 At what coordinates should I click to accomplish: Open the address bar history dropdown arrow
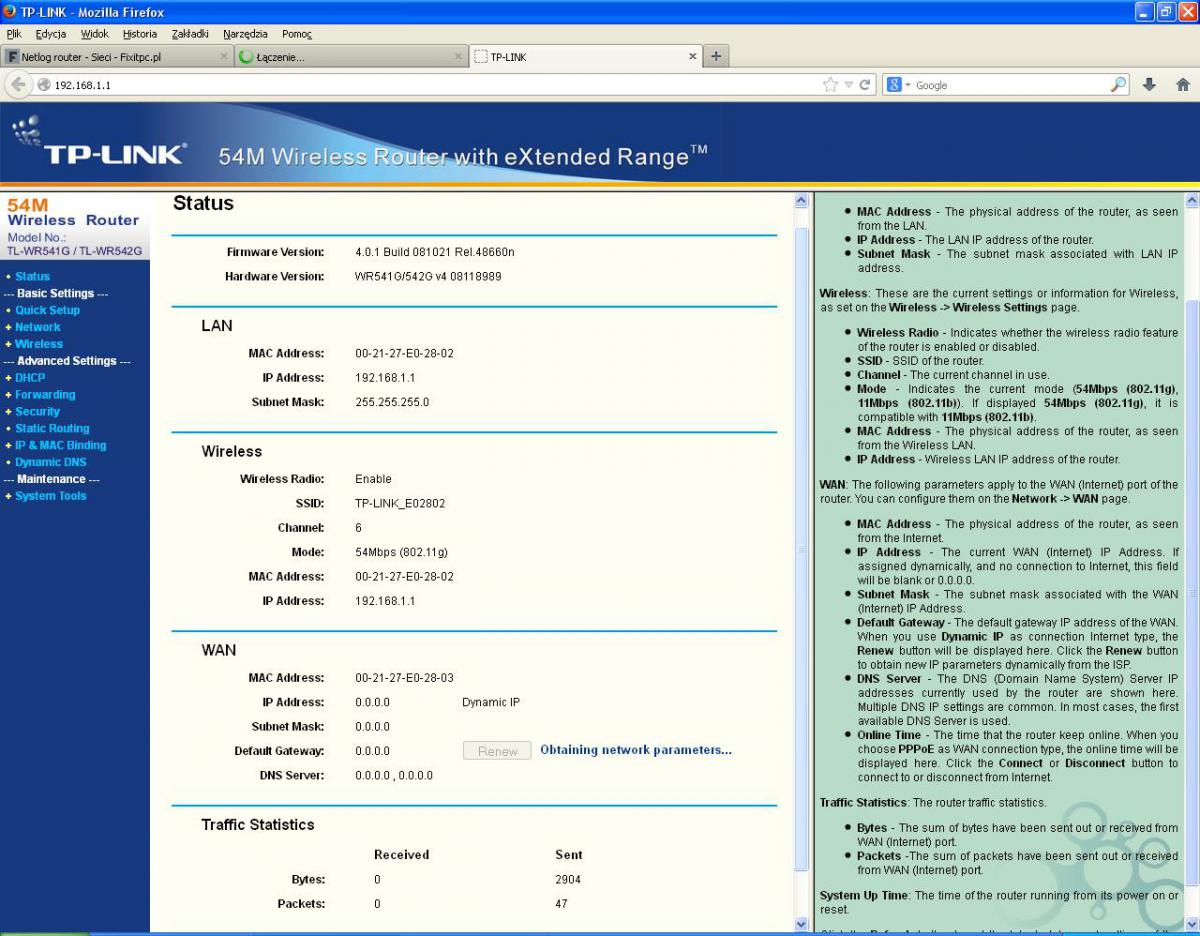point(849,85)
